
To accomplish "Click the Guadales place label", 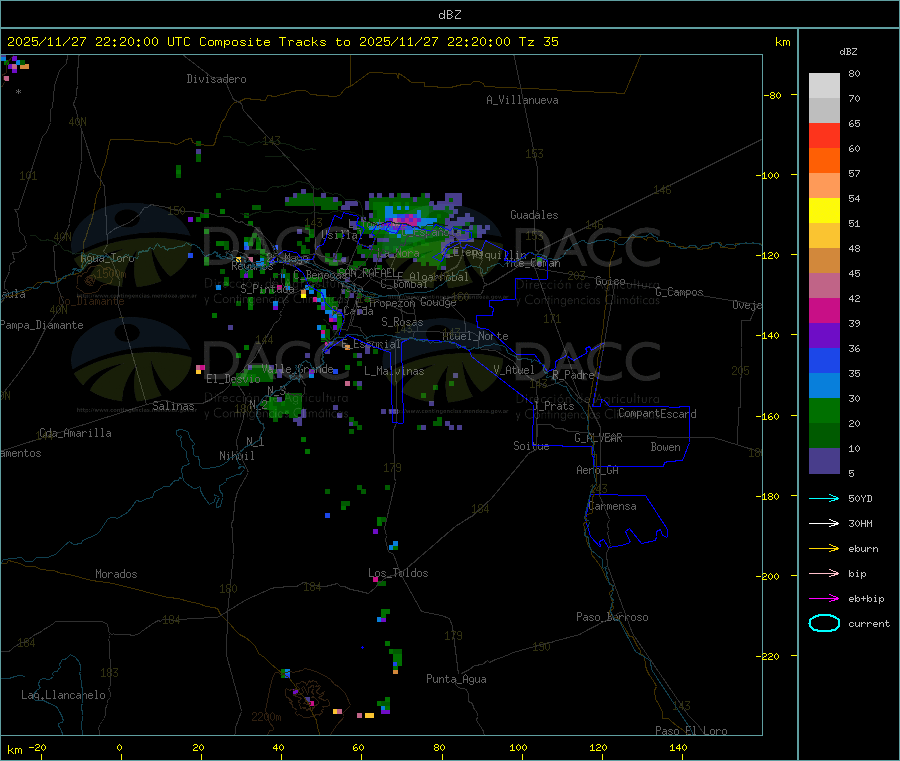I will tap(534, 215).
